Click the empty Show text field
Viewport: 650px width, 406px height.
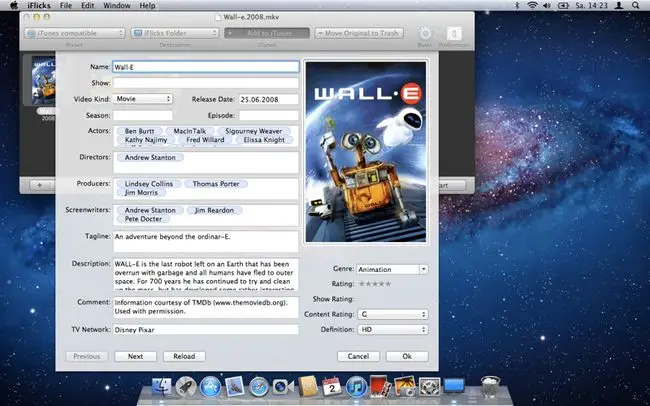(x=206, y=83)
